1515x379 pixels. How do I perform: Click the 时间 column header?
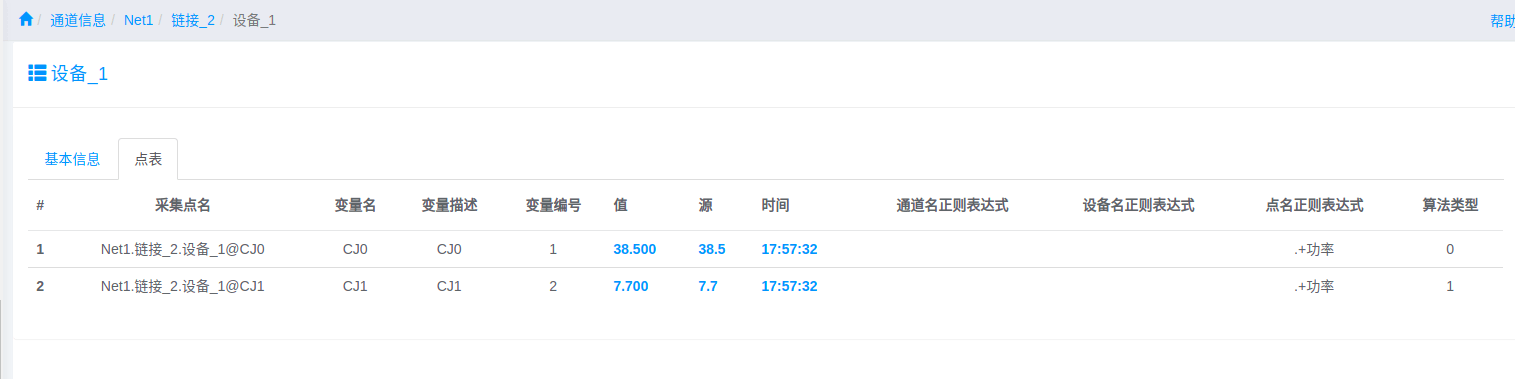pos(775,205)
